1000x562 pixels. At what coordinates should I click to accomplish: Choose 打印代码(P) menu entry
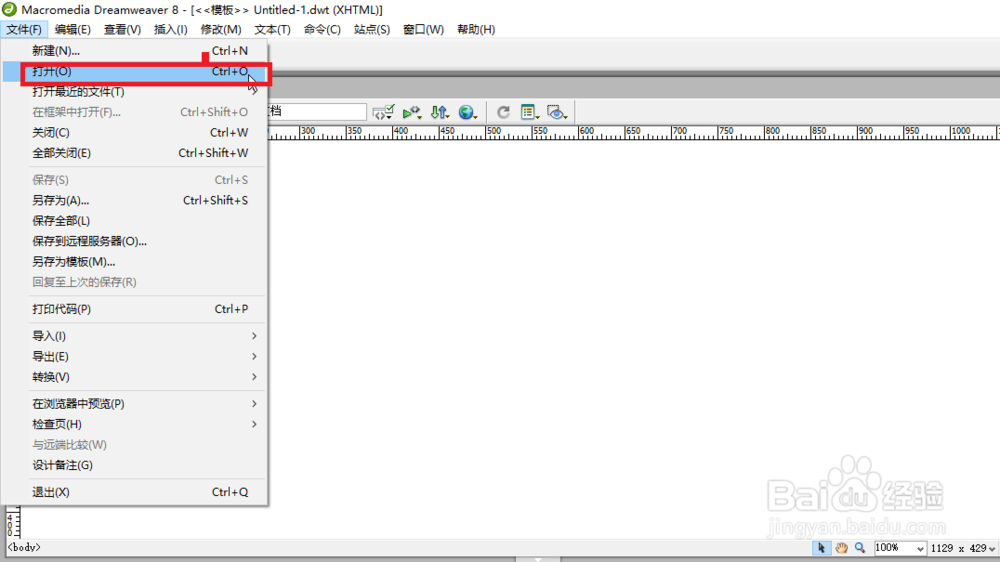[x=133, y=309]
